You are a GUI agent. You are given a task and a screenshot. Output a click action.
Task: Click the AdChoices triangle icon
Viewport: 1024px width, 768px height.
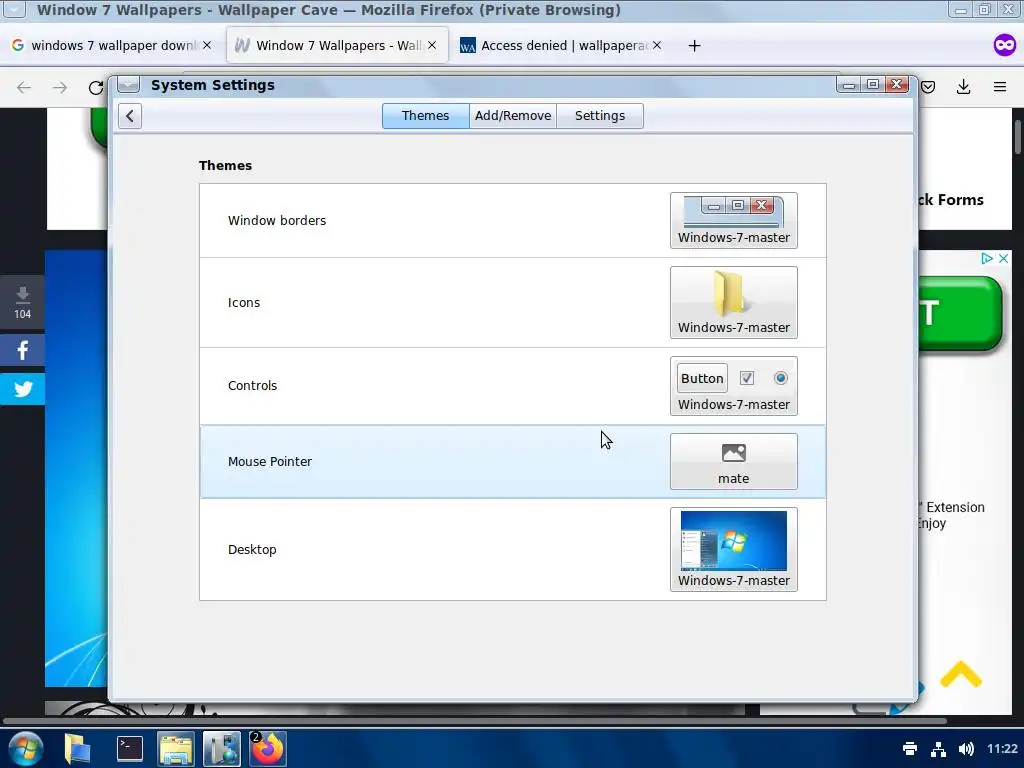pyautogui.click(x=987, y=259)
